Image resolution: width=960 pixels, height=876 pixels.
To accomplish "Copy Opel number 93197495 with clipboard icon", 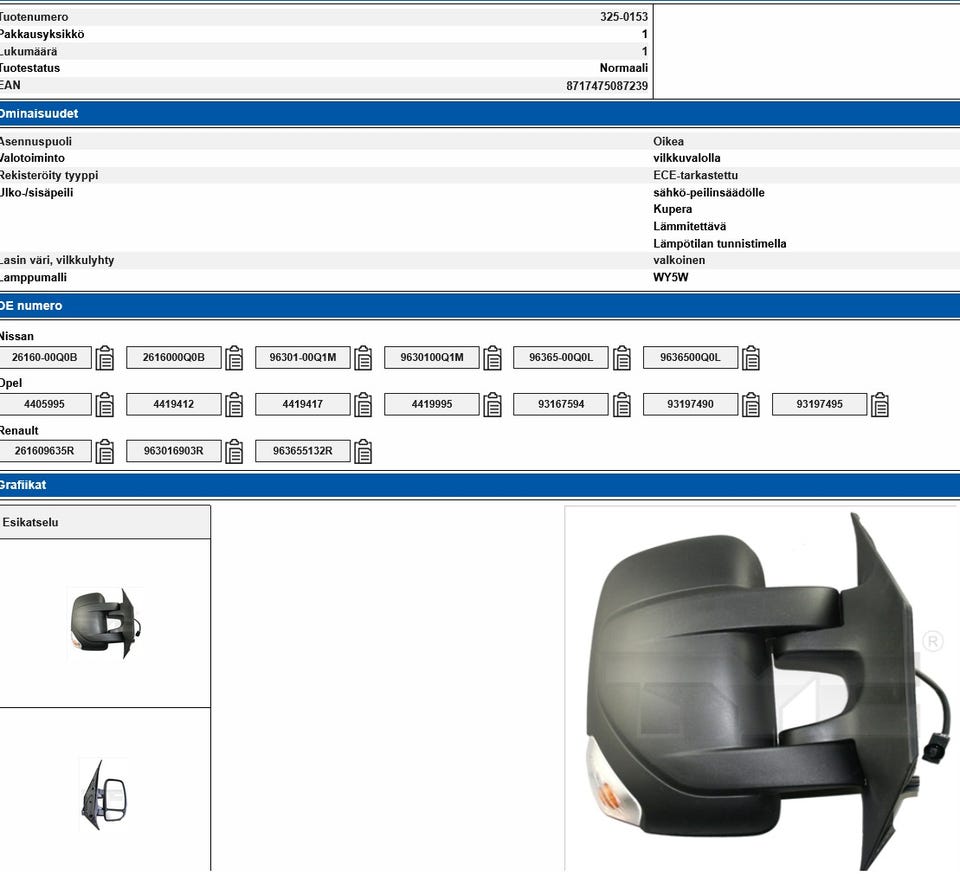I will point(880,405).
